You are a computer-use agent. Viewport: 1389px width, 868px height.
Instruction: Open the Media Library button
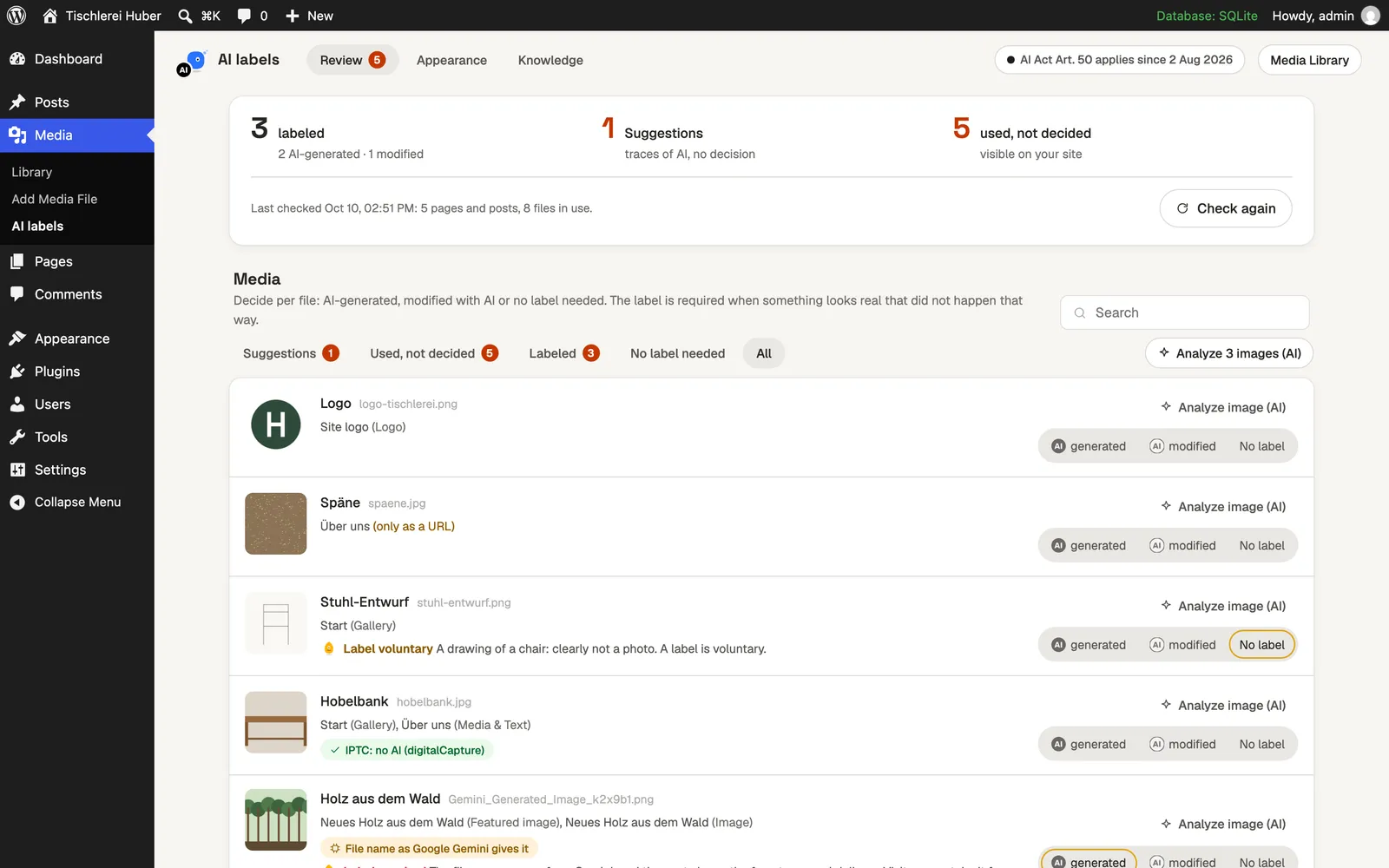(1309, 60)
